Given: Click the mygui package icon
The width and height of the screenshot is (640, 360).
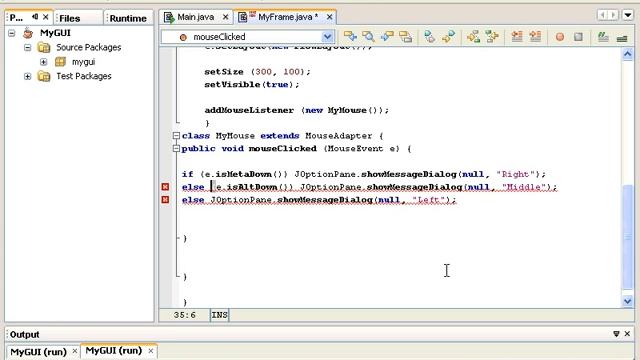Looking at the screenshot, I should pos(60,62).
